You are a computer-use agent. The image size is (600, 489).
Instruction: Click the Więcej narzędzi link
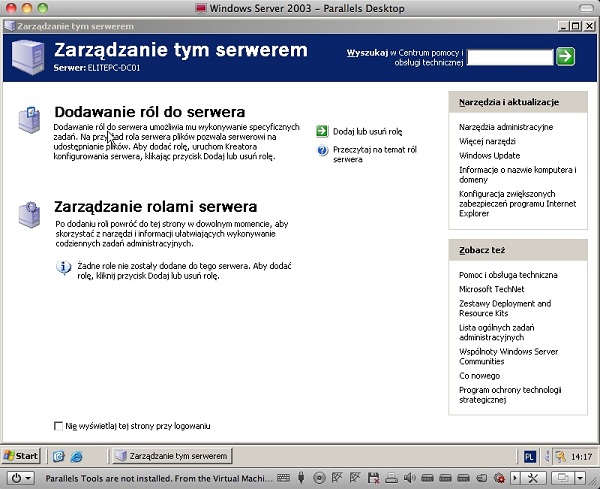[487, 141]
